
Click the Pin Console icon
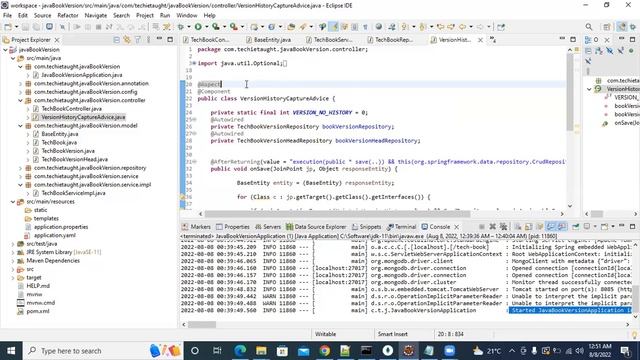(x=576, y=227)
